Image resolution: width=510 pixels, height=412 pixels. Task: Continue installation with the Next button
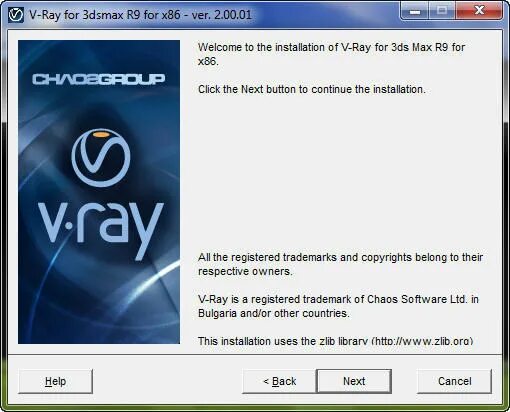click(354, 381)
